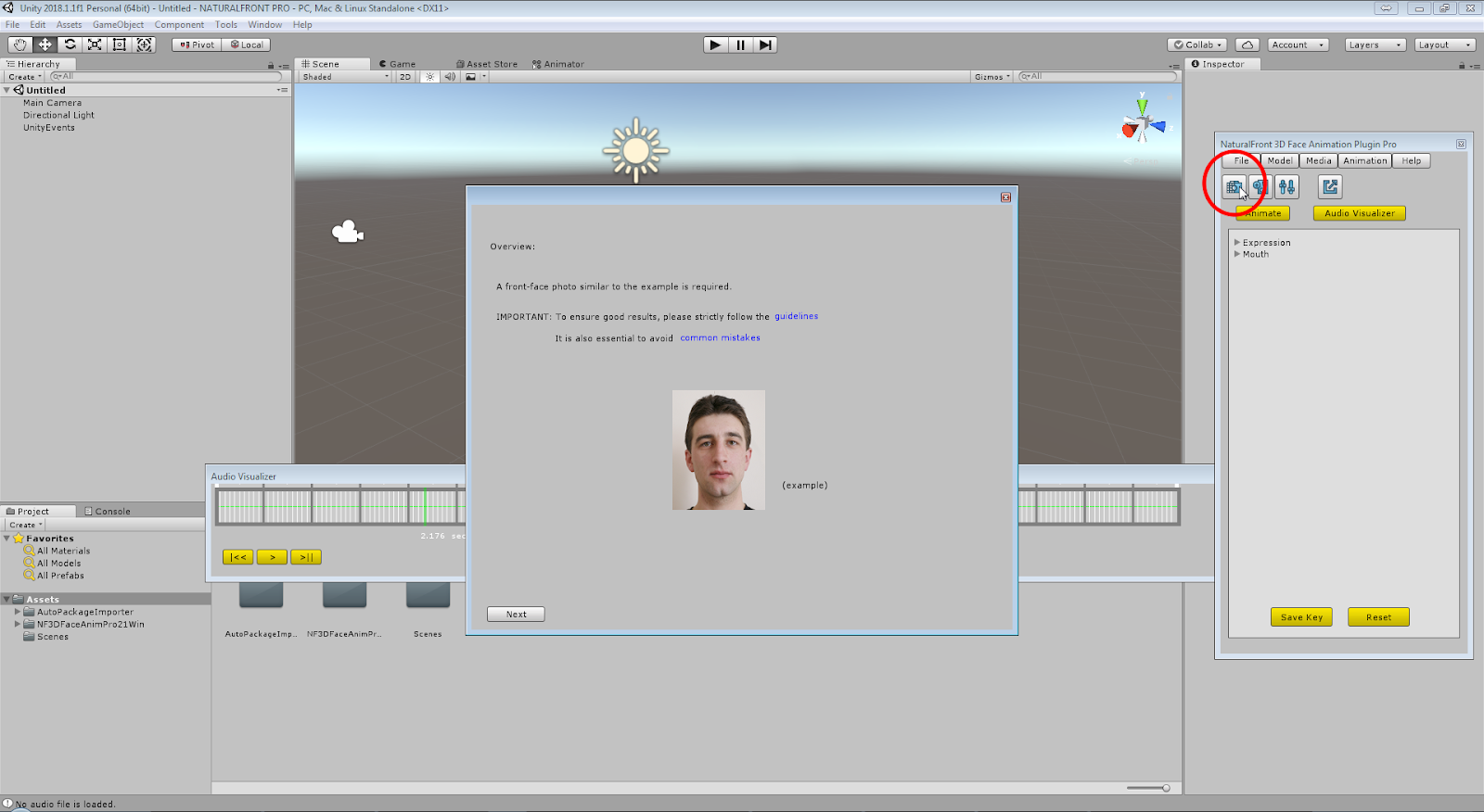This screenshot has width=1484, height=812.
Task: Click the Hierarchy search field
Action: [x=164, y=76]
